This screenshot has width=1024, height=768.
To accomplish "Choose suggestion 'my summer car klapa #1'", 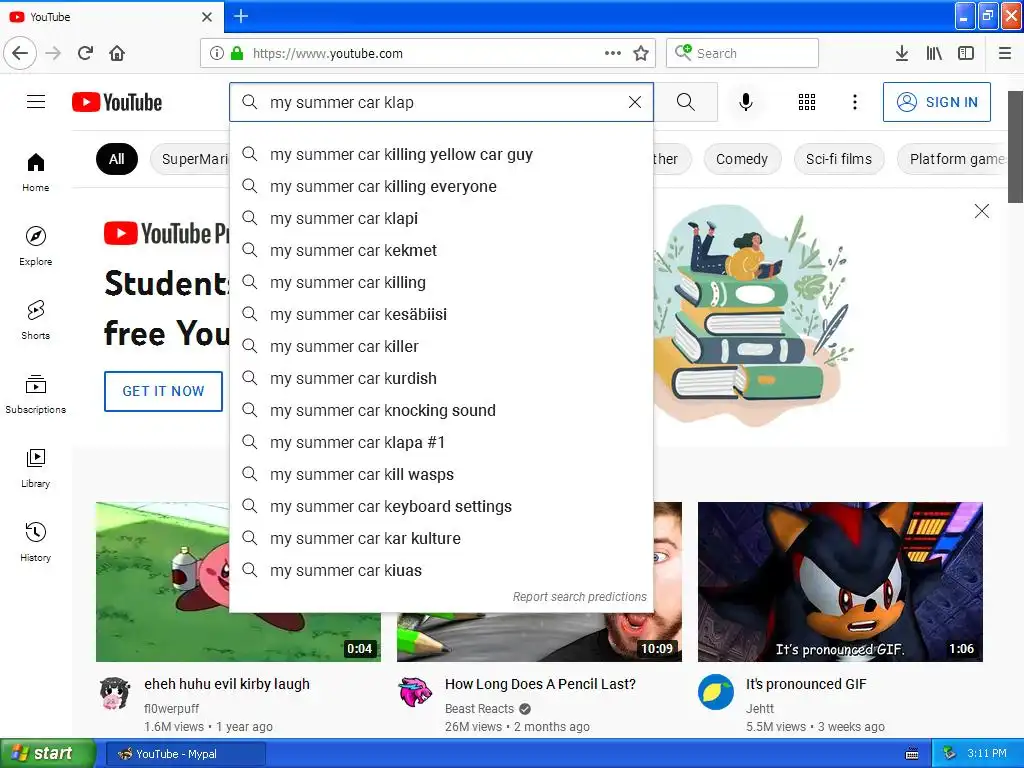I will [441, 443].
